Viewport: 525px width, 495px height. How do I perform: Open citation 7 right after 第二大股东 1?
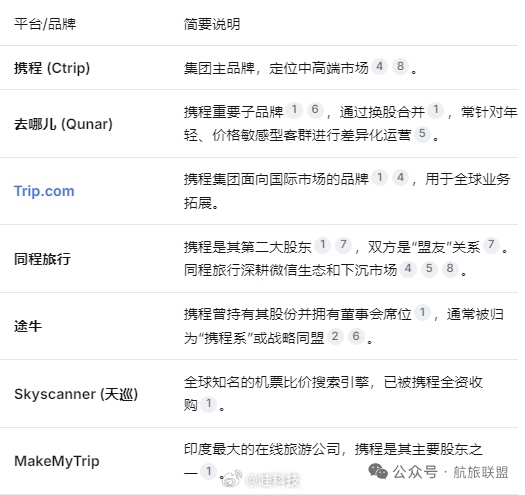tap(344, 245)
